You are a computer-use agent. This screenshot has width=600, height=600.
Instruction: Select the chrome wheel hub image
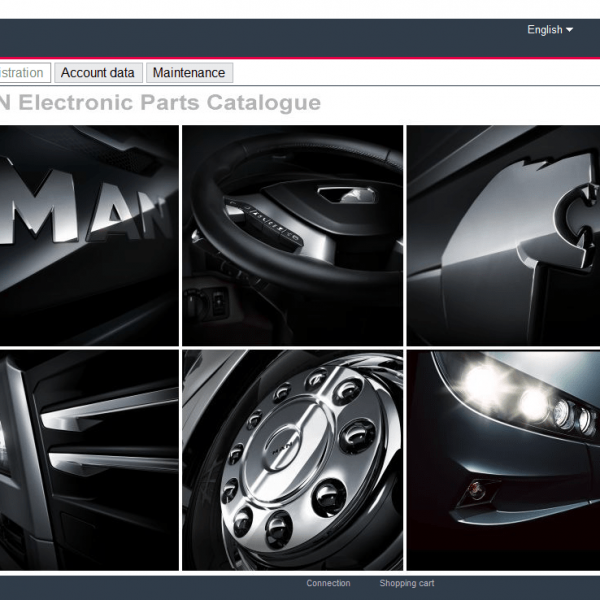click(292, 460)
